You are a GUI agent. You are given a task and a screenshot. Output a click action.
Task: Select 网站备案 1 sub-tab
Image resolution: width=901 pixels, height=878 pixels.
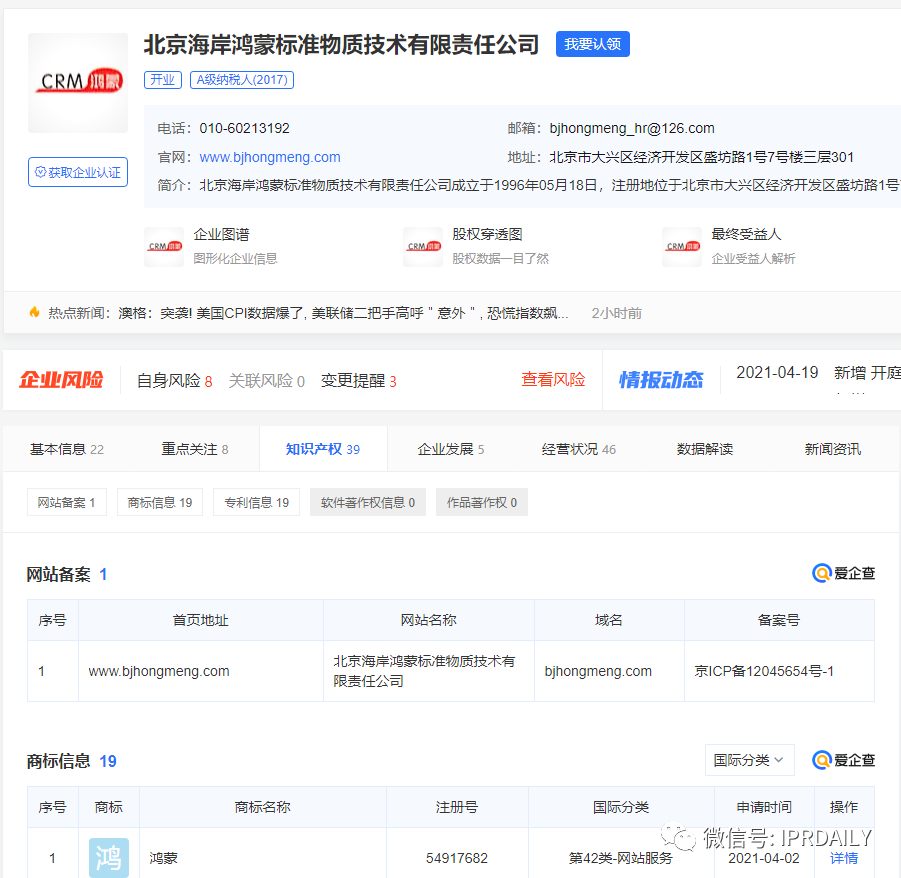pos(67,503)
